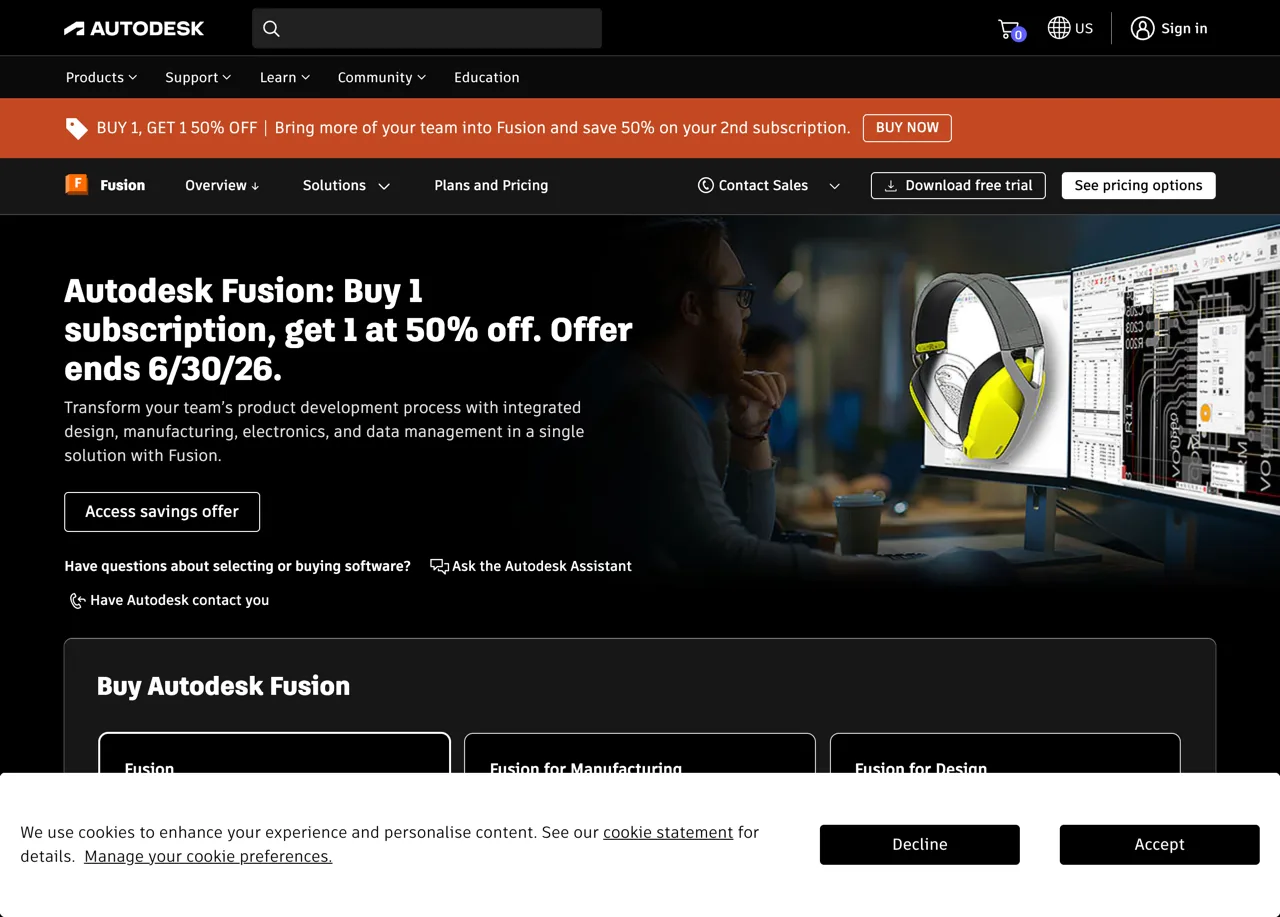Click the search magnifier icon

pos(271,28)
